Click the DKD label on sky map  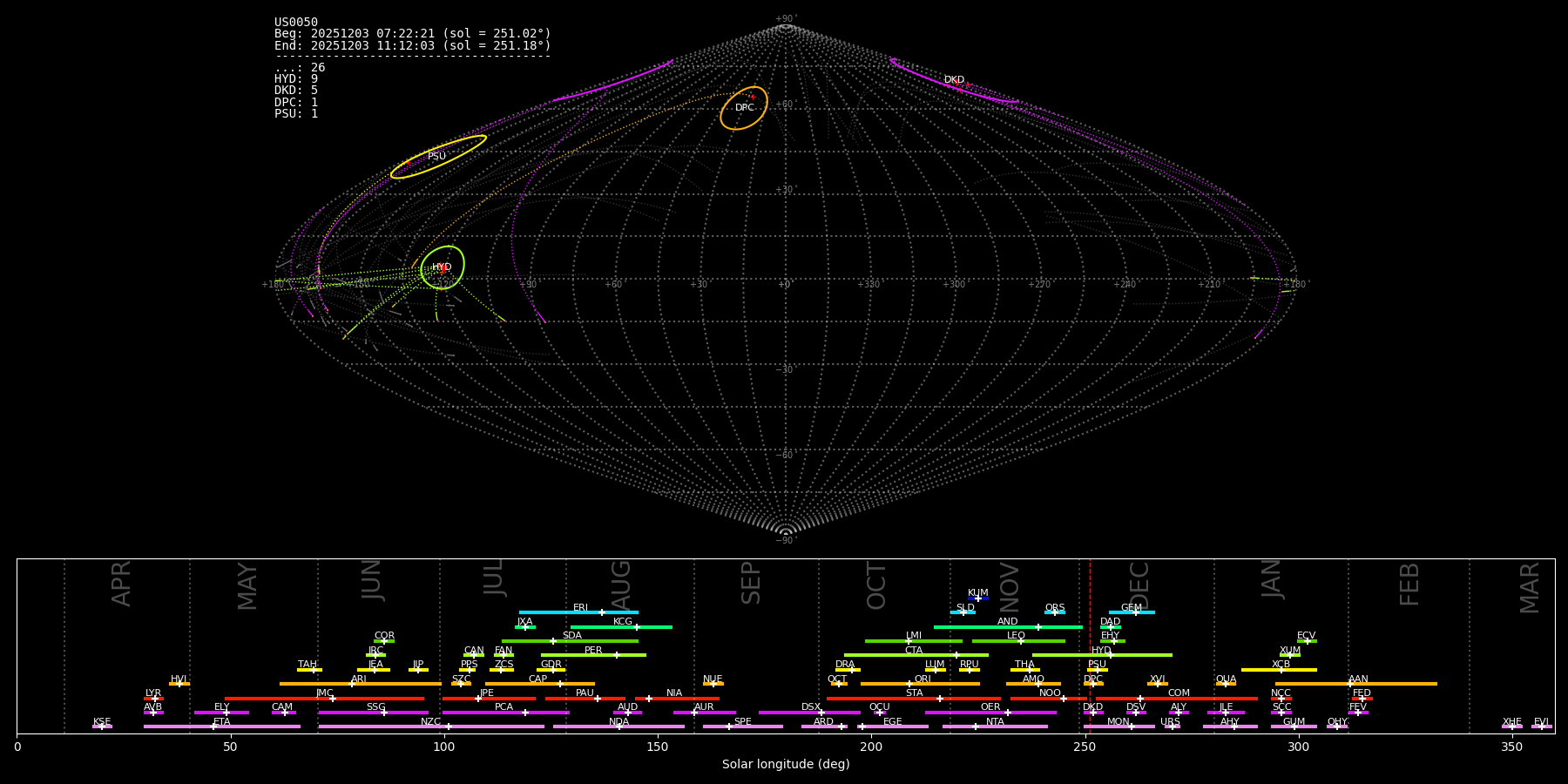954,80
